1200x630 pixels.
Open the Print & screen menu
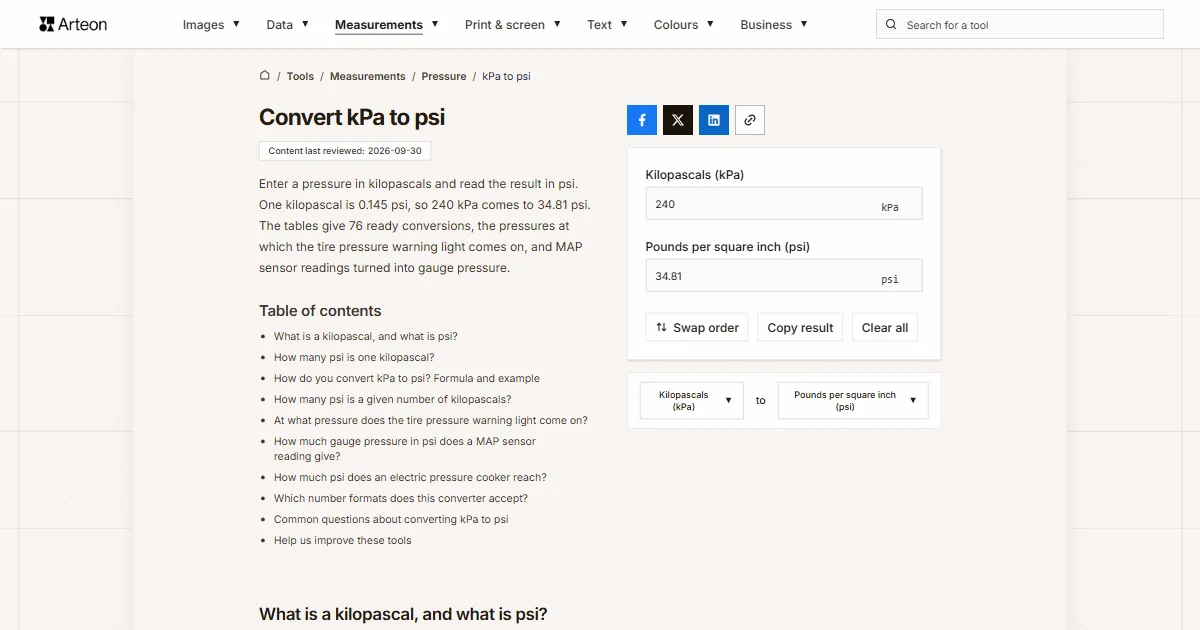[513, 25]
